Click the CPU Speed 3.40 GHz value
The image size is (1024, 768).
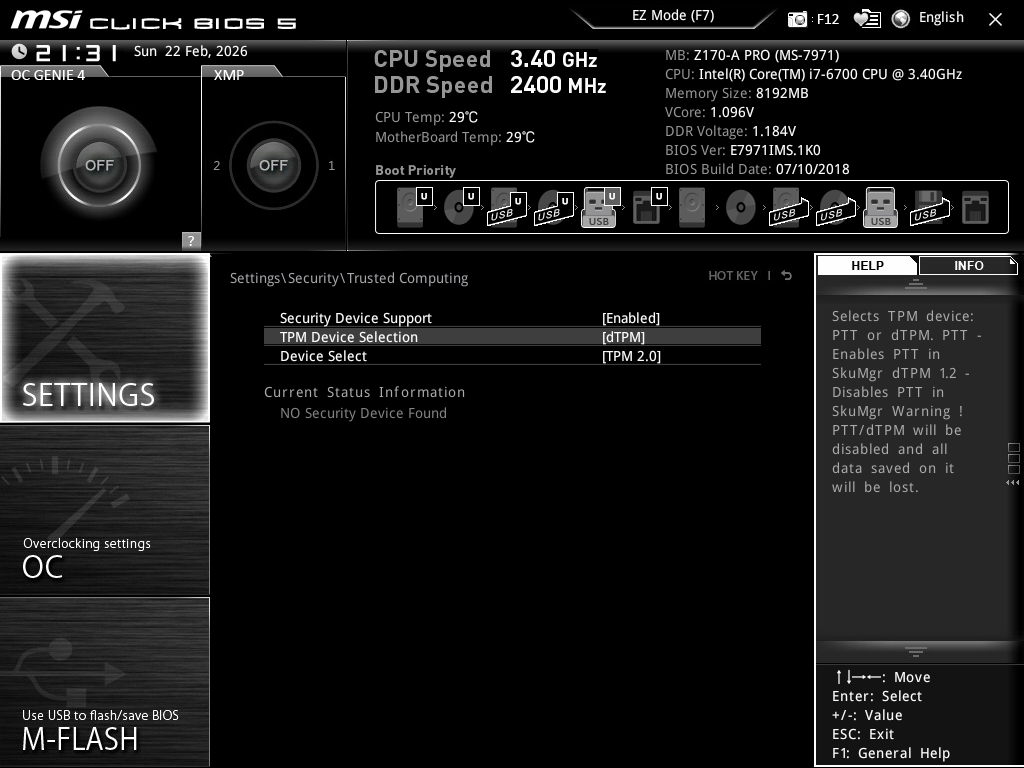point(553,59)
